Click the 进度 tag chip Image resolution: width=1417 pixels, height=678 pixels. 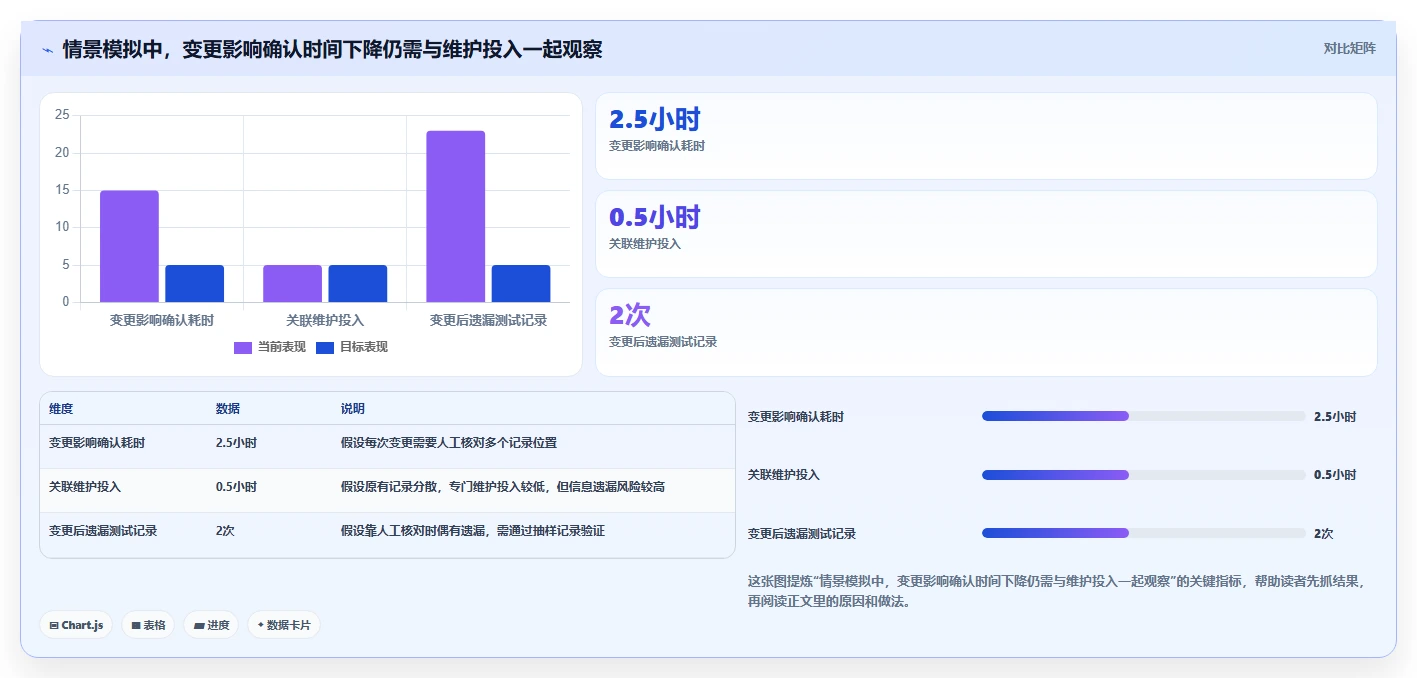tap(211, 625)
